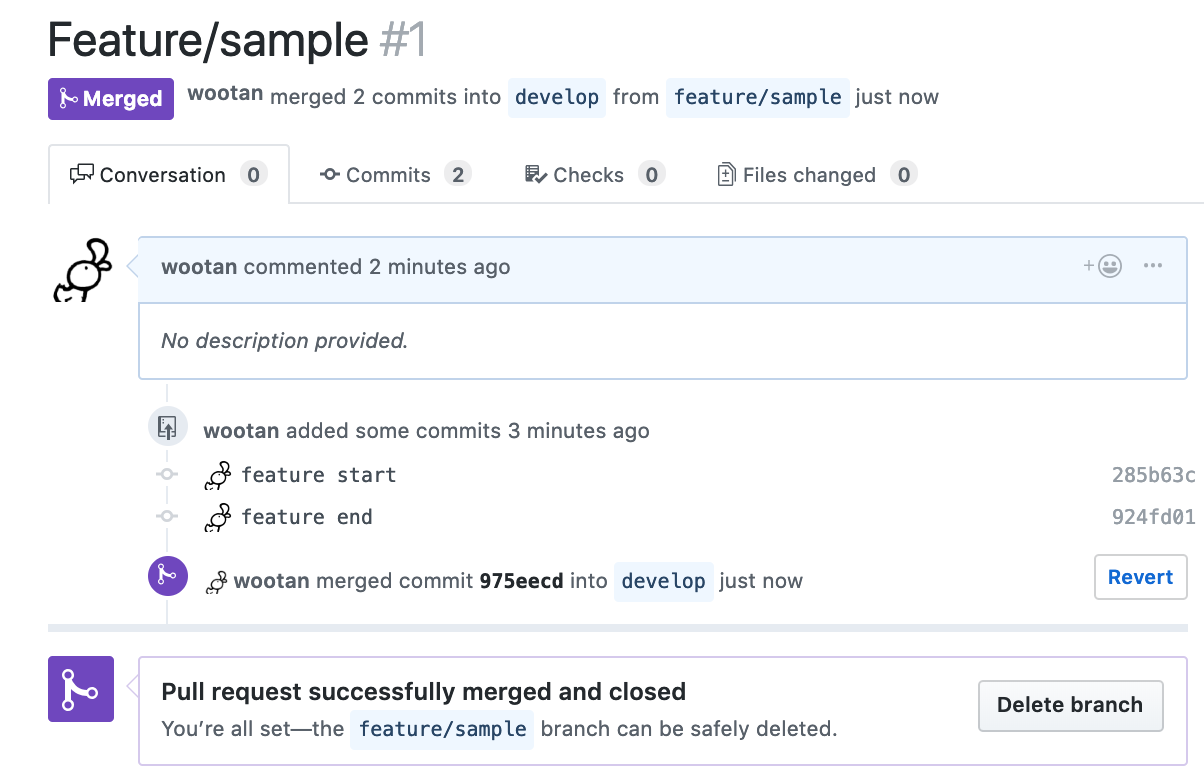Click the develop branch label in header
Screen dimensions: 1204x780
tap(557, 97)
